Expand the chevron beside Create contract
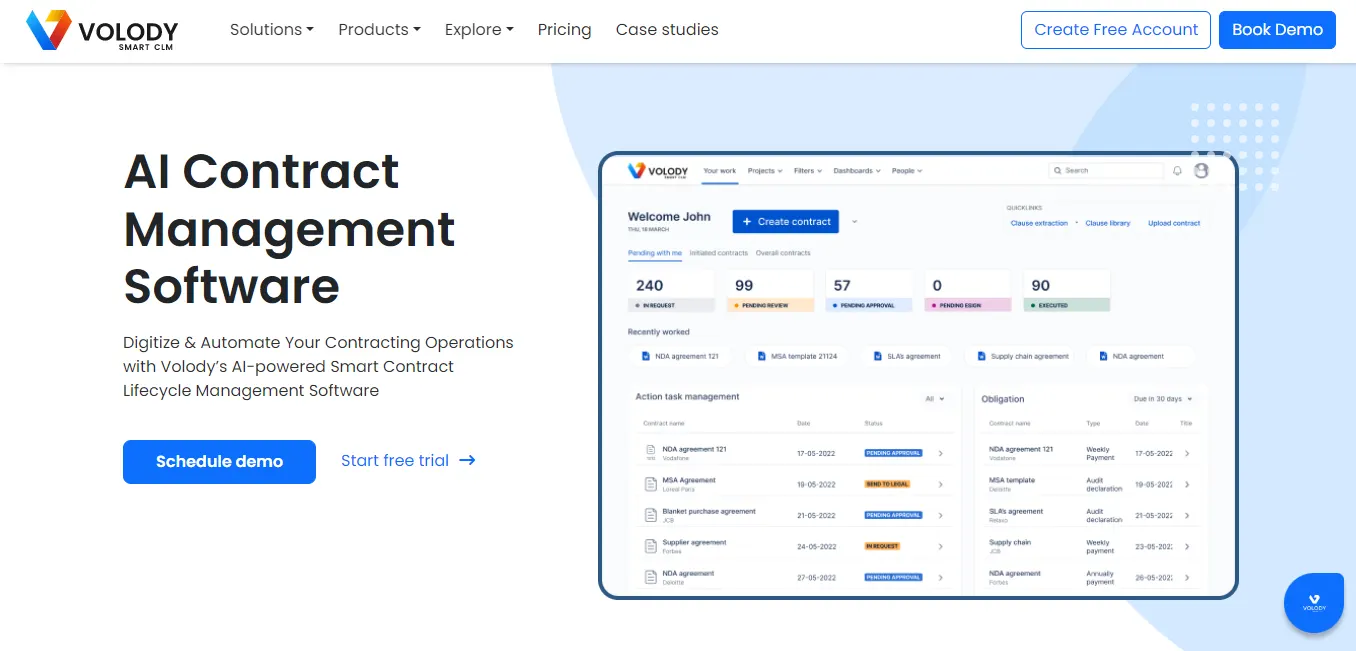The height and width of the screenshot is (651, 1356). pos(854,221)
